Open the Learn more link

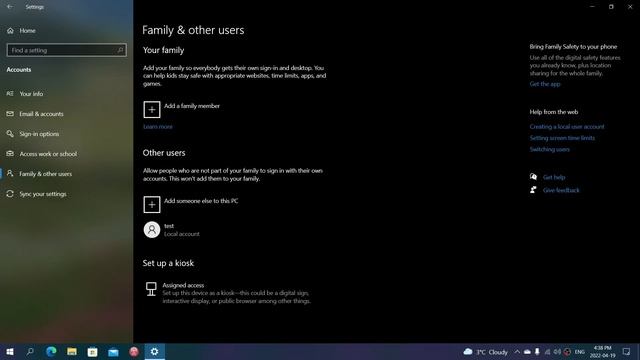click(x=158, y=127)
